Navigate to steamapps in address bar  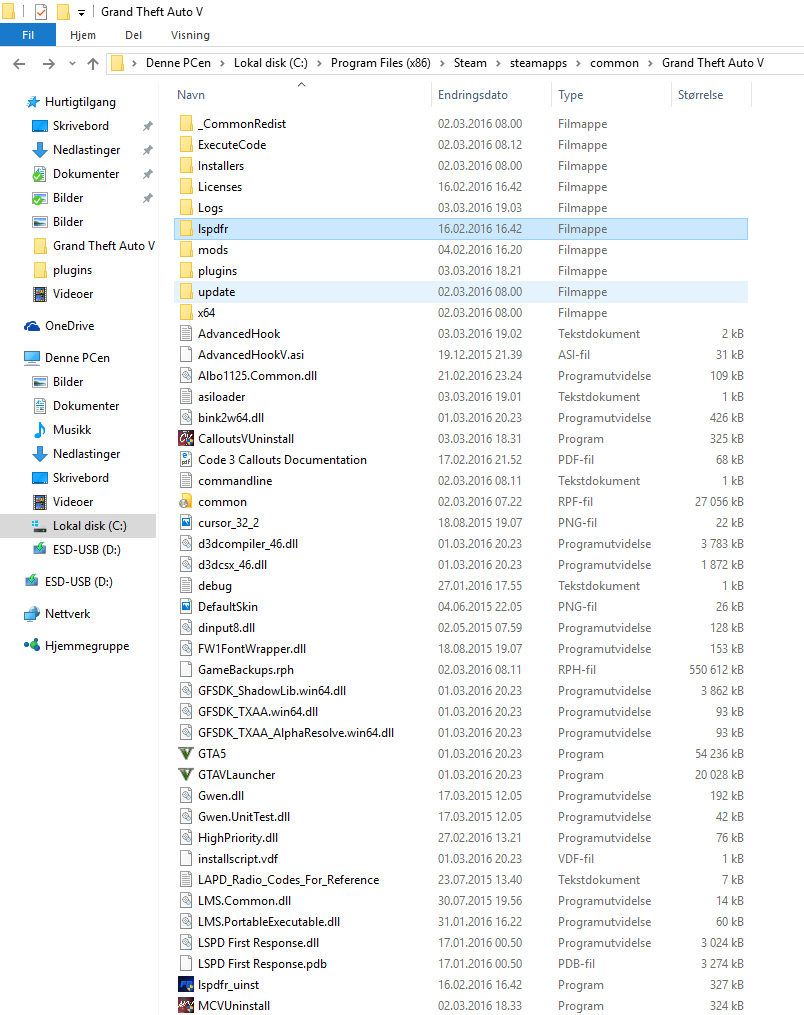[538, 63]
